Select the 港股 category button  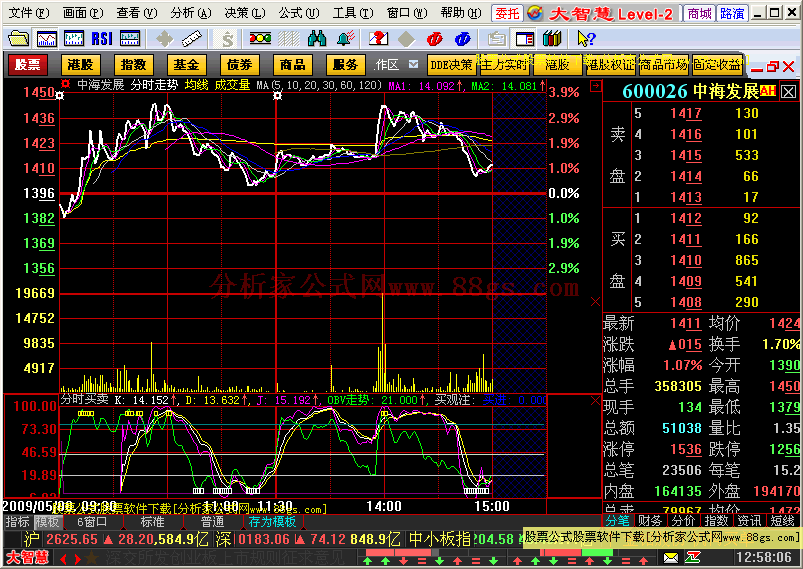[x=80, y=65]
